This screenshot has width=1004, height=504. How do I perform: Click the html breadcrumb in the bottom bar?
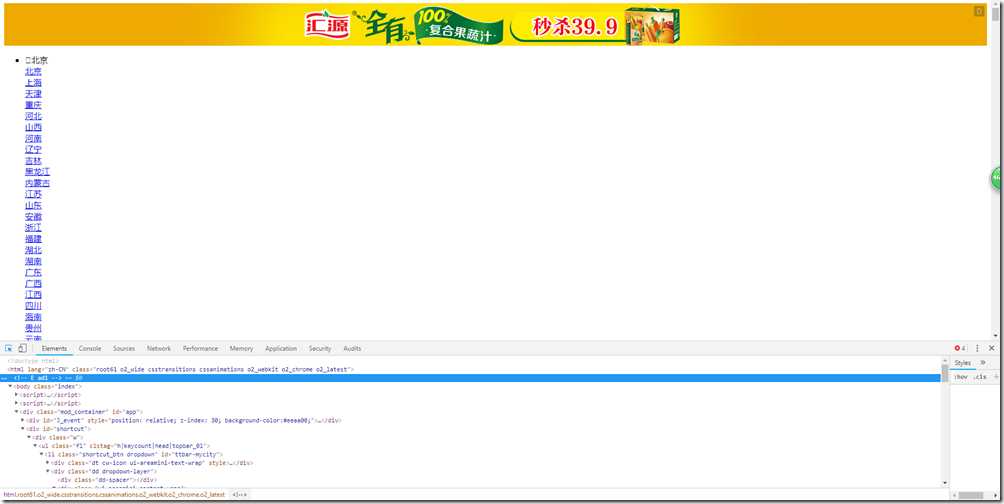tap(114, 495)
